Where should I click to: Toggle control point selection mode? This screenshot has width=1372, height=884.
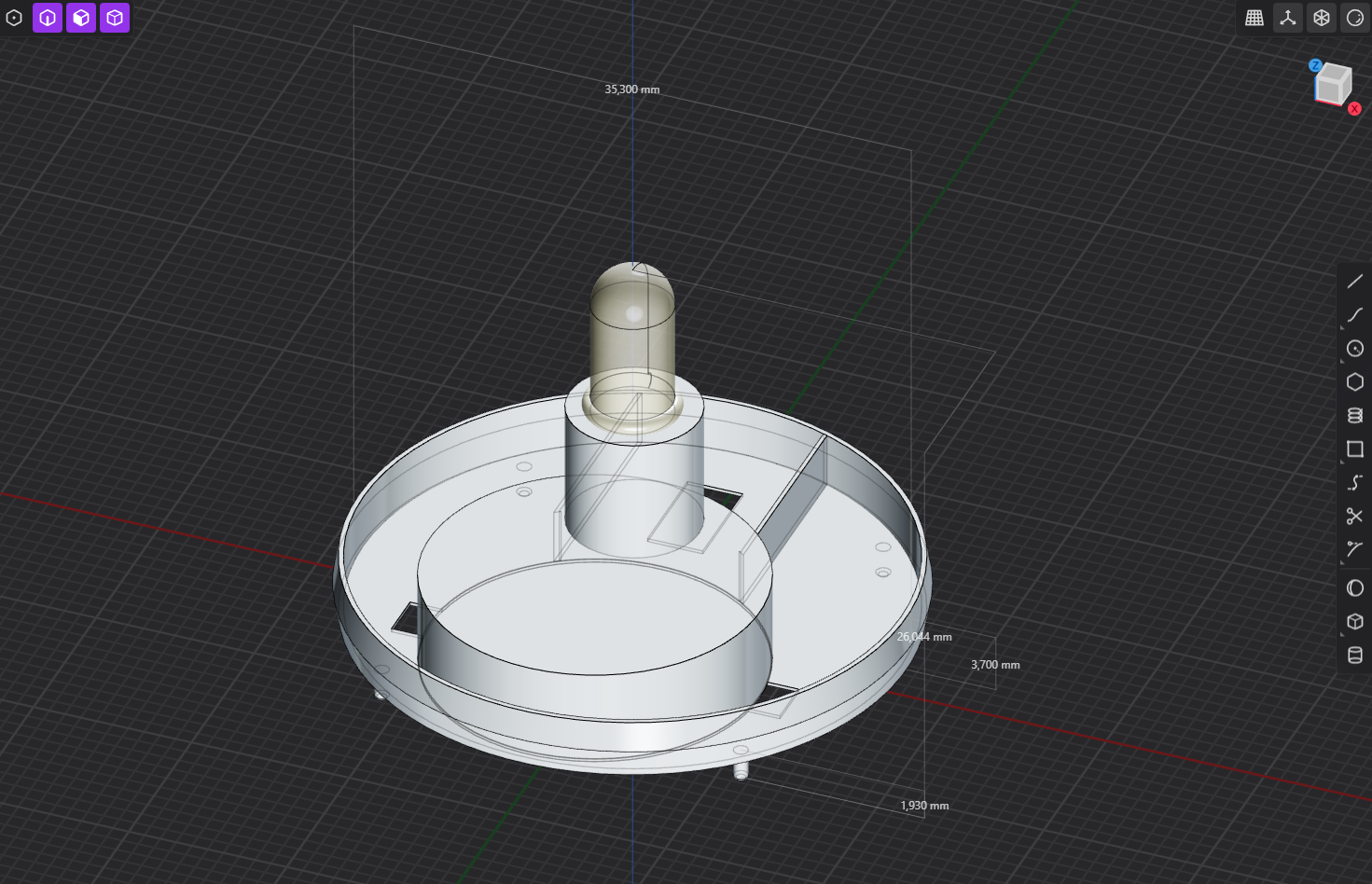(x=14, y=18)
